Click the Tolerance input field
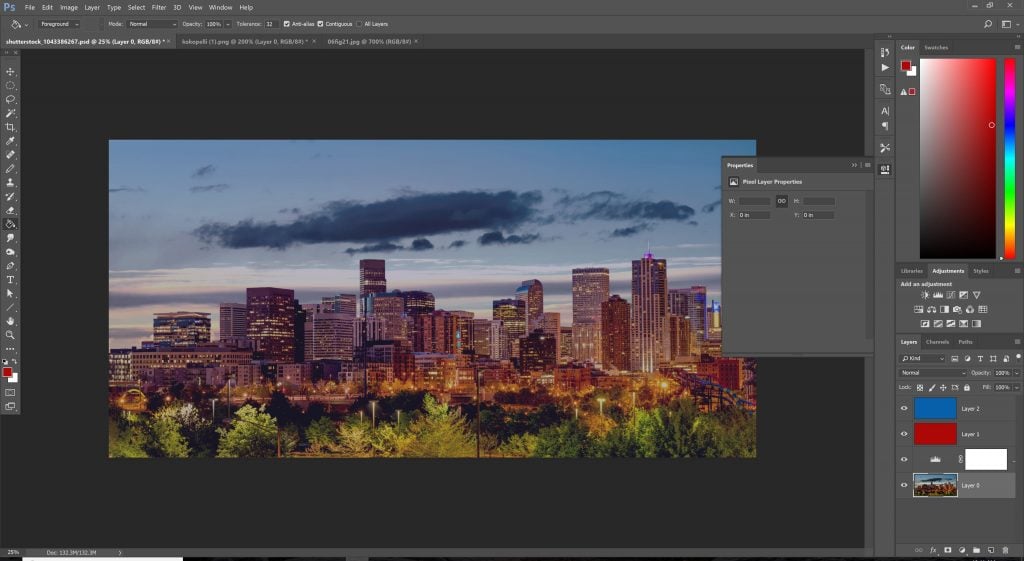The height and width of the screenshot is (561, 1024). 270,23
